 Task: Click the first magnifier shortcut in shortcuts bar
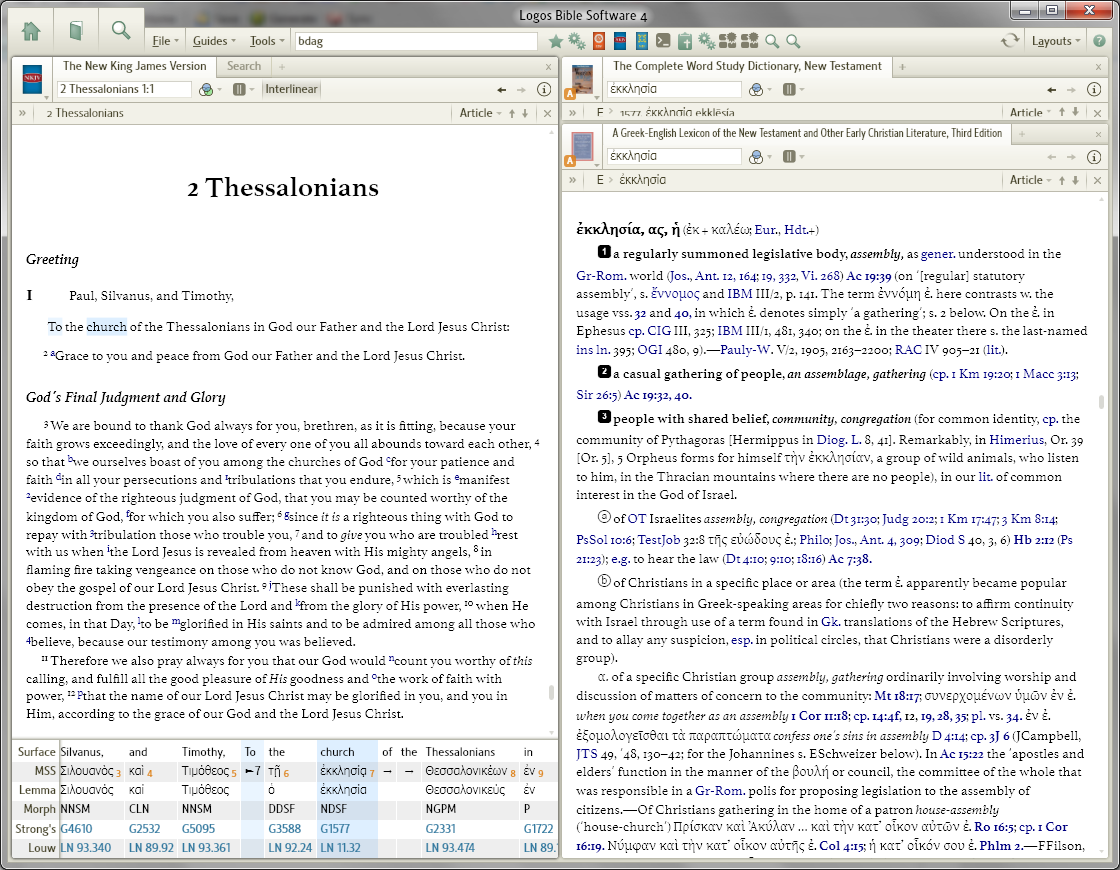(771, 41)
